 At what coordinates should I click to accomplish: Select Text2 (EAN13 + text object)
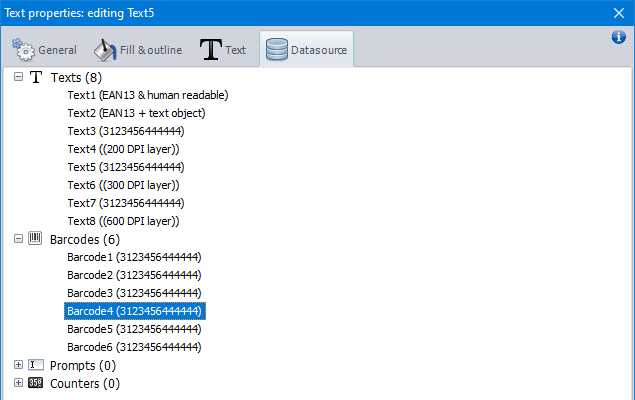(x=136, y=113)
